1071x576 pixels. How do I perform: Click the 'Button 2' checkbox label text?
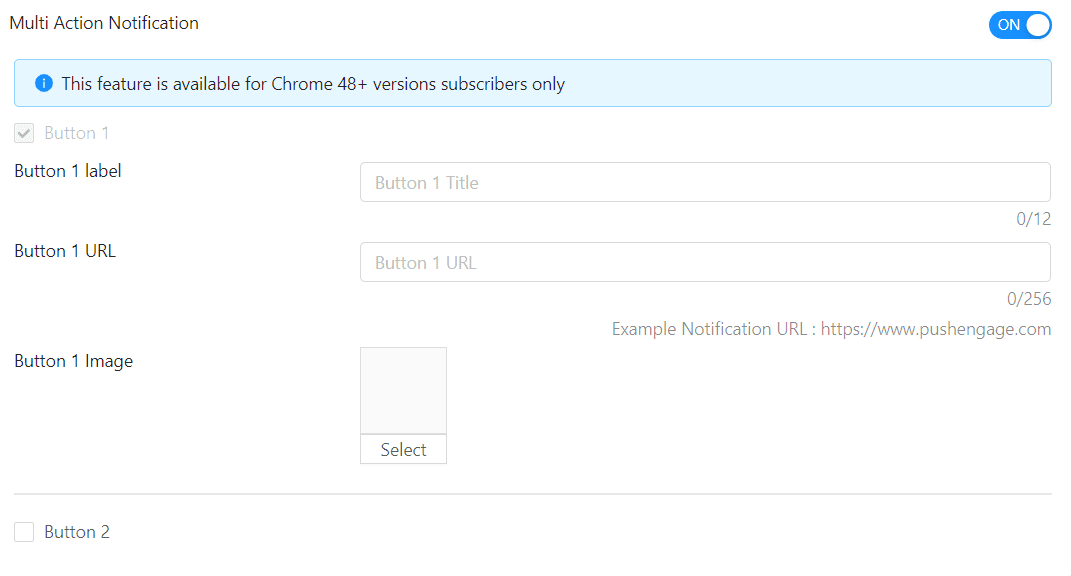[x=77, y=532]
